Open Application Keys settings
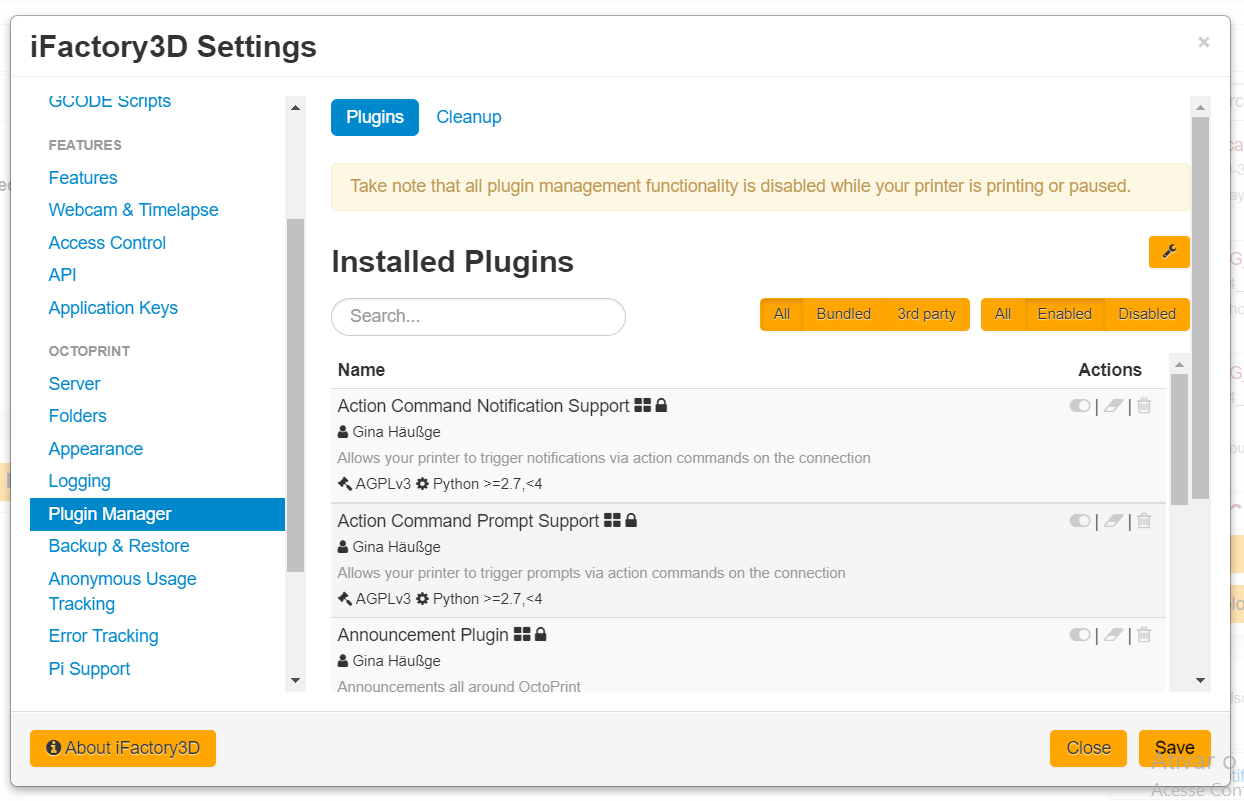 pos(113,308)
